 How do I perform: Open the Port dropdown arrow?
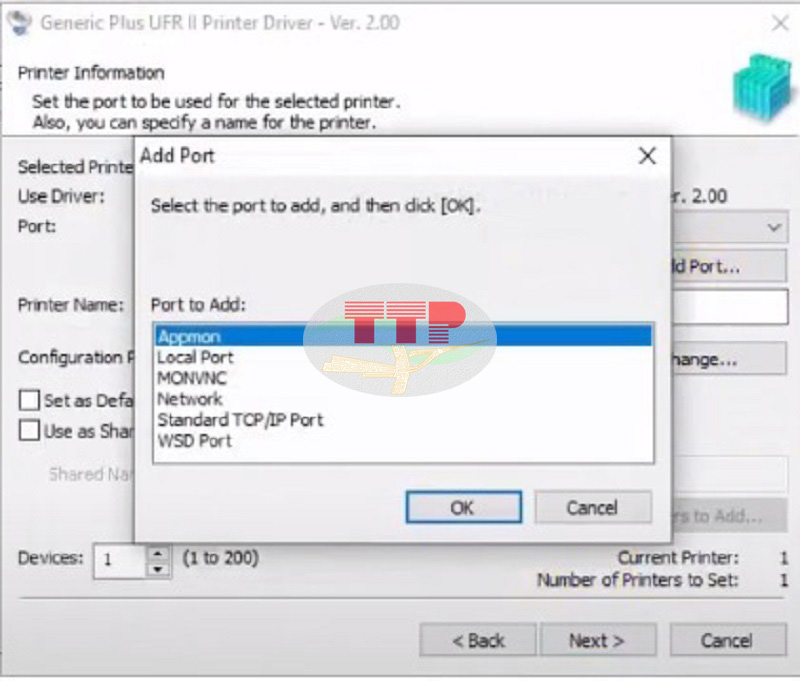[774, 226]
